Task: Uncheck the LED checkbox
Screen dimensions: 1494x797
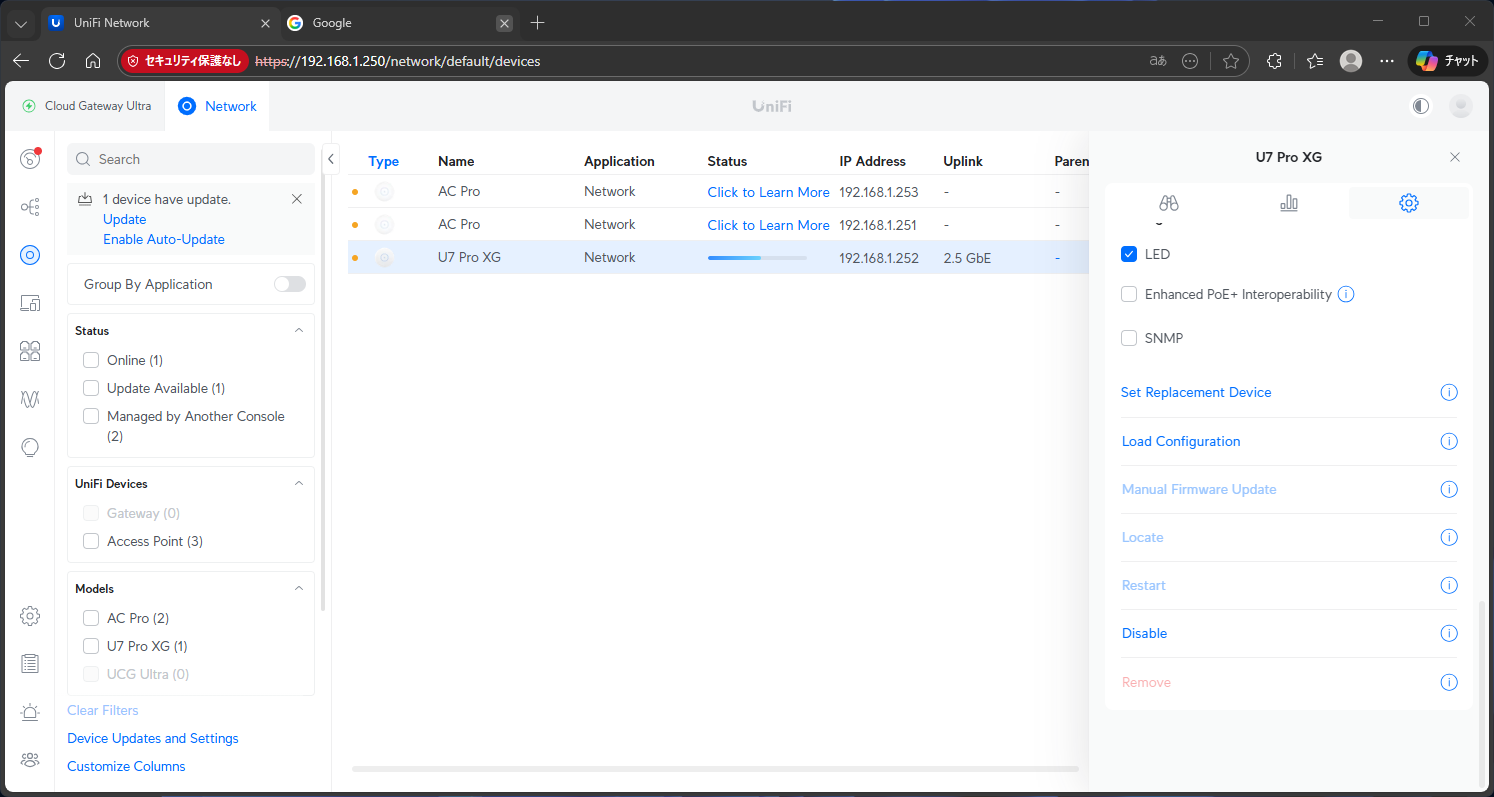Action: pos(1129,254)
